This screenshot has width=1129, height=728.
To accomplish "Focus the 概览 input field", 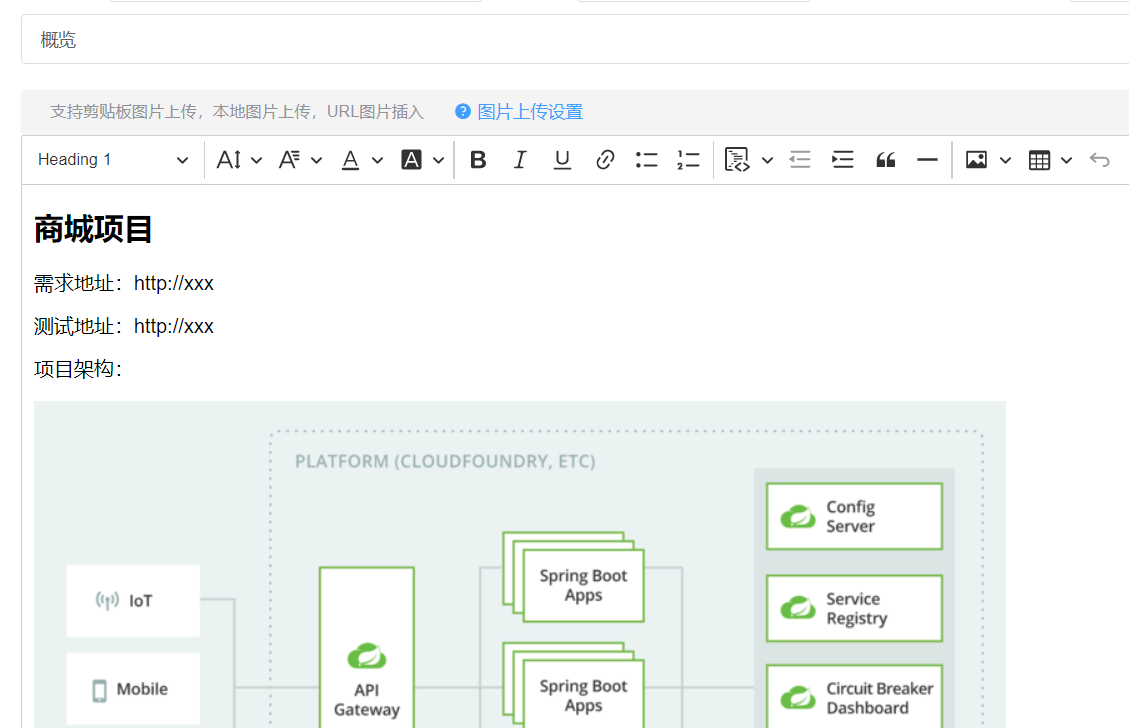I will click(575, 40).
